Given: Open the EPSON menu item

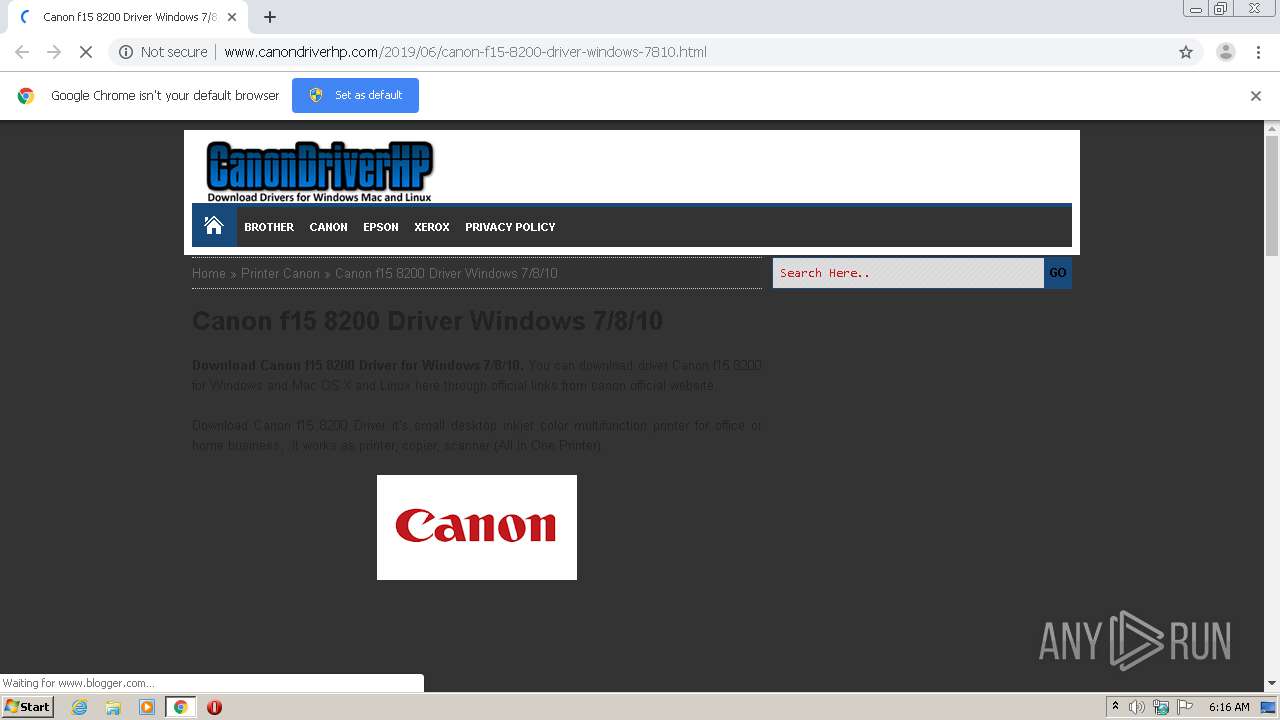Looking at the screenshot, I should coord(381,227).
